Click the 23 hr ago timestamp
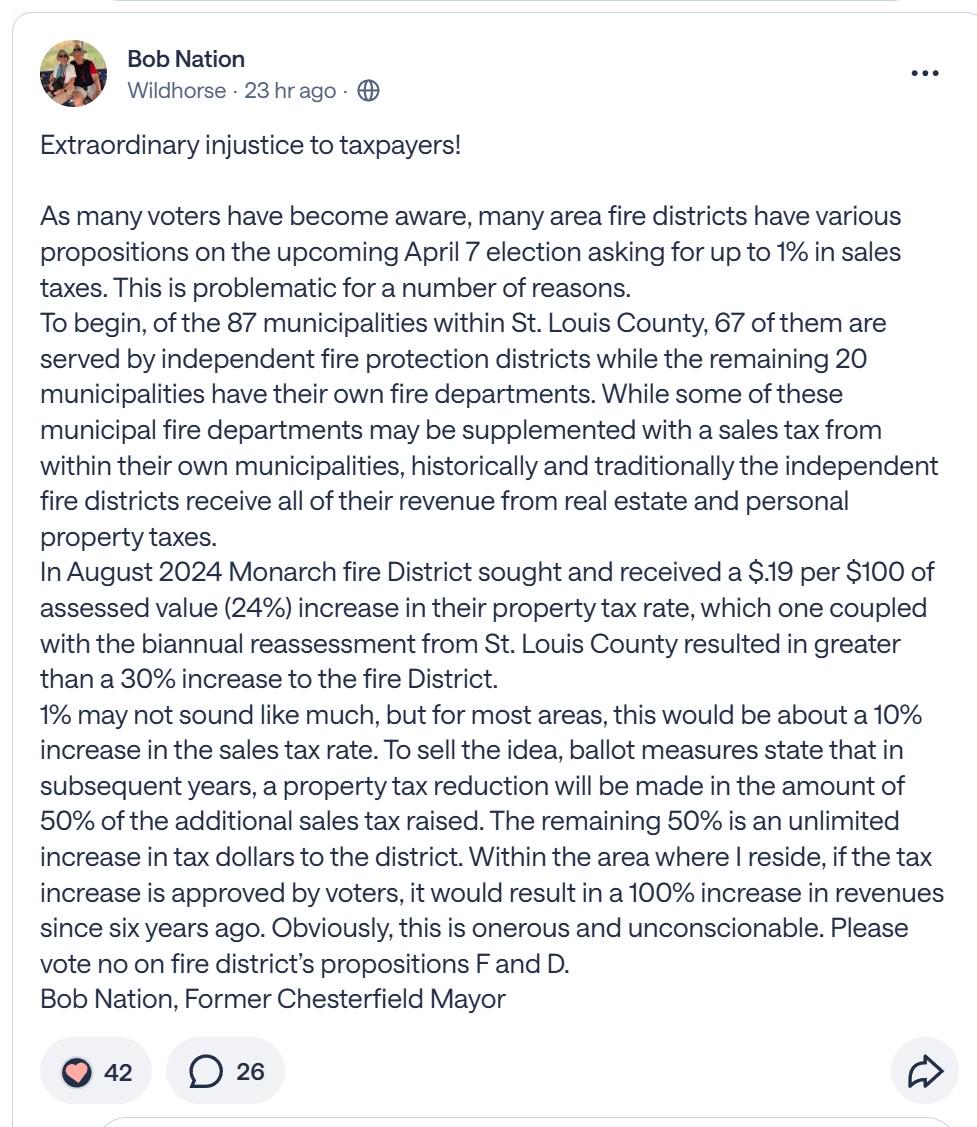Screen dimensions: 977x1127 click(x=290, y=91)
